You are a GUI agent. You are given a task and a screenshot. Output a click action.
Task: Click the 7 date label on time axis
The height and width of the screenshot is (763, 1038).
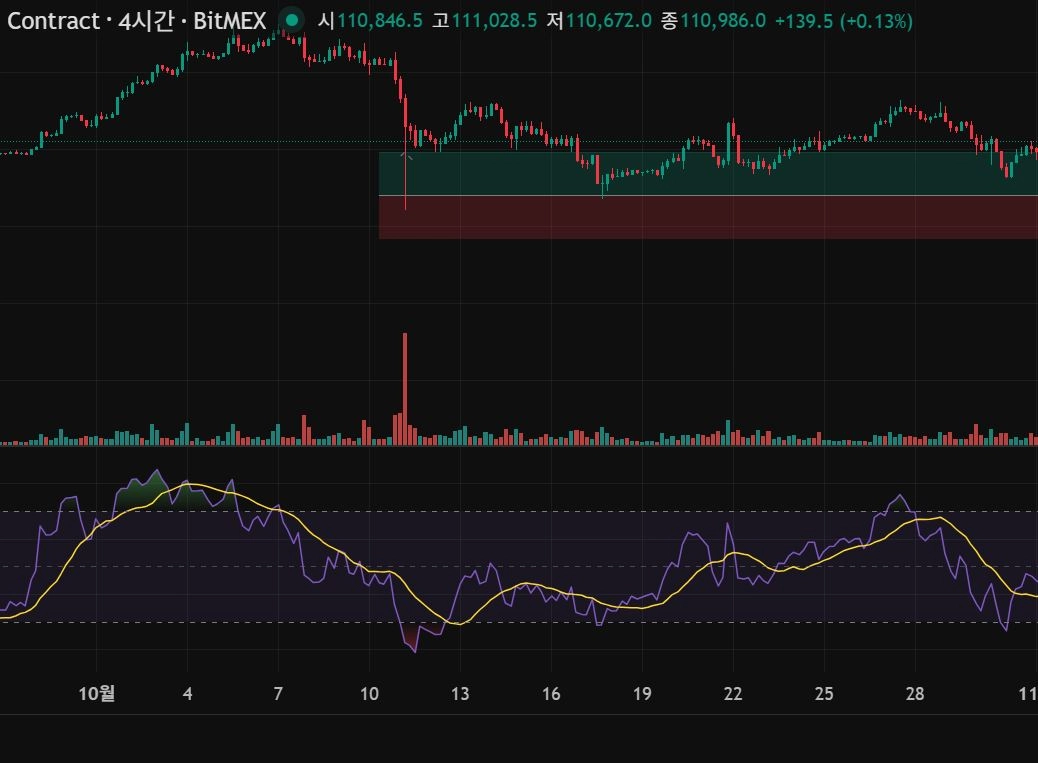[278, 693]
